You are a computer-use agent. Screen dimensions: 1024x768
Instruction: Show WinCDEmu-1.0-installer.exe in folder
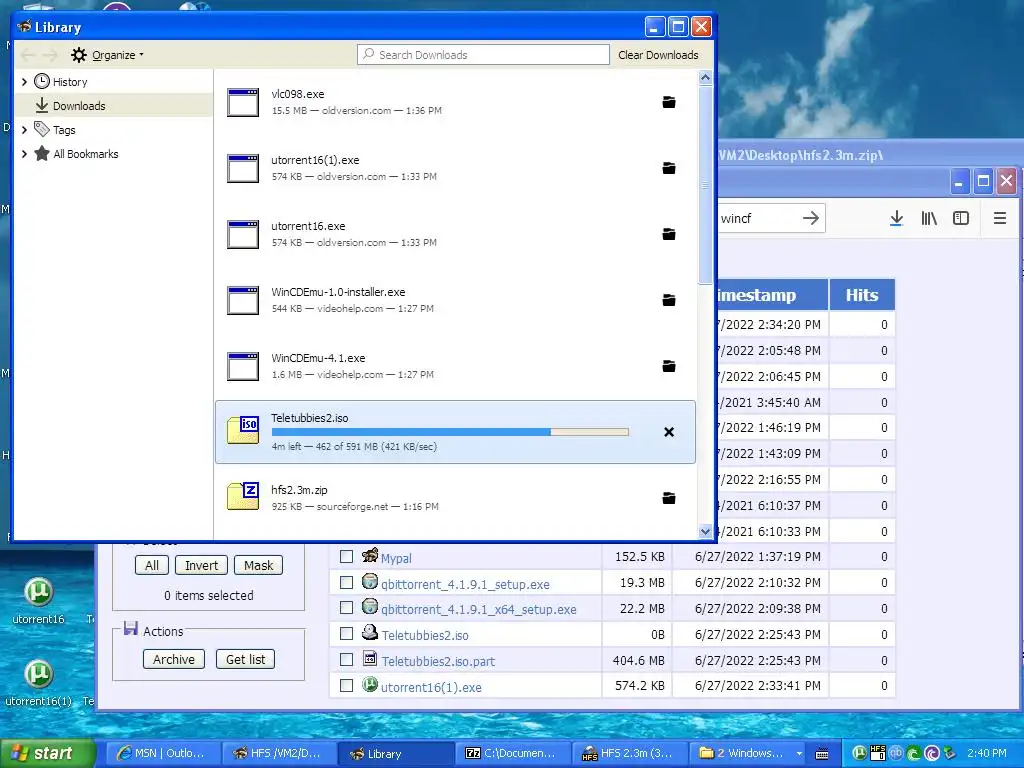click(x=669, y=300)
